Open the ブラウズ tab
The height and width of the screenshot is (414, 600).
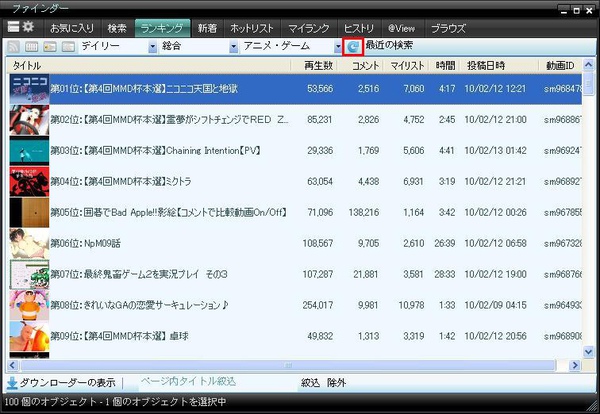coord(448,28)
